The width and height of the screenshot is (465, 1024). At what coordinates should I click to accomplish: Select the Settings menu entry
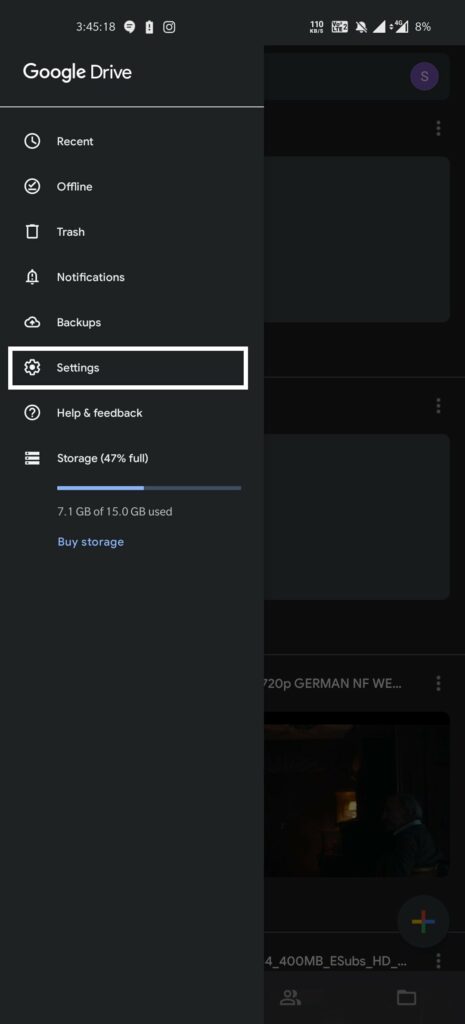(x=127, y=368)
